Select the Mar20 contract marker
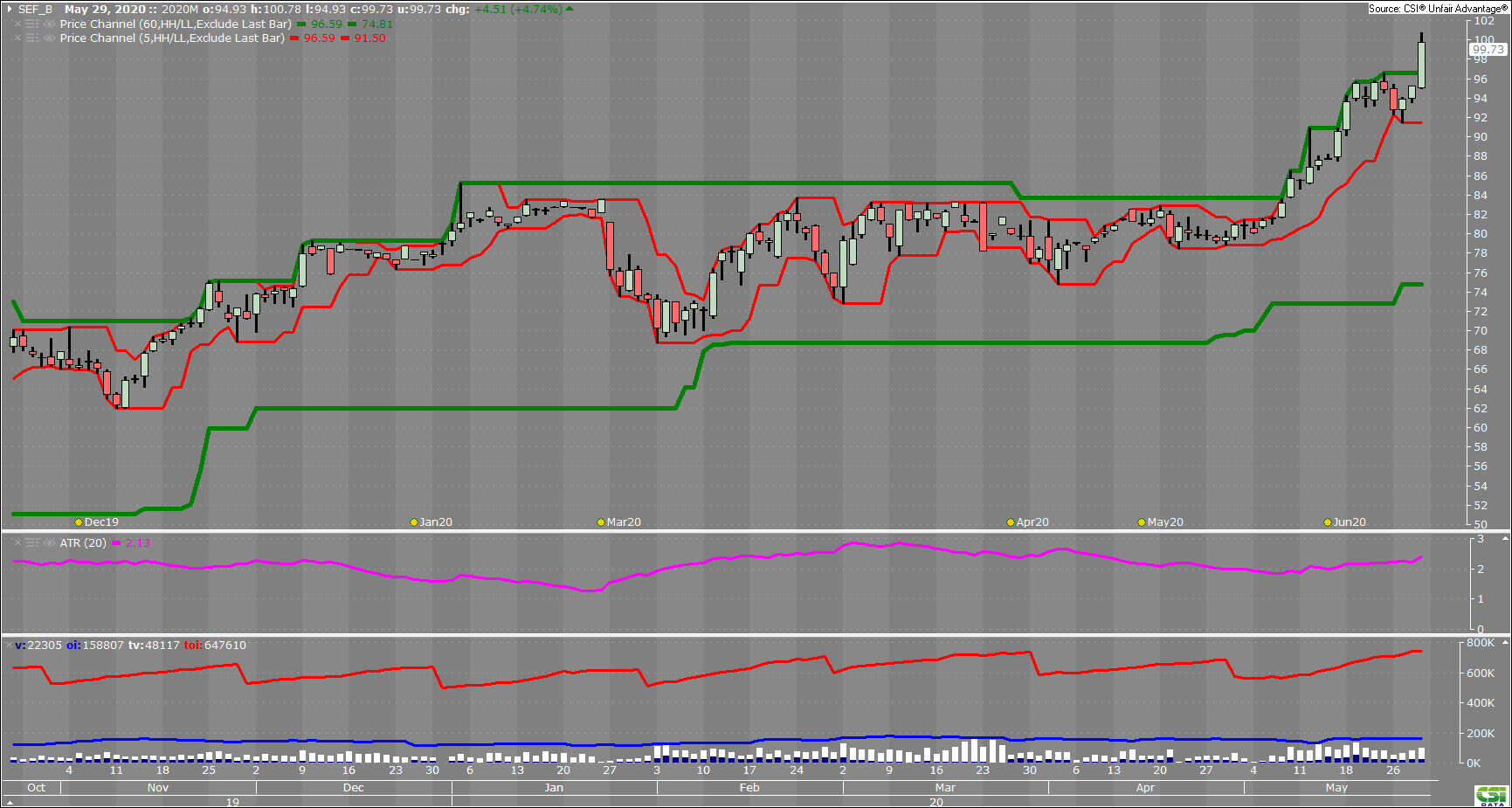1512x808 pixels. point(601,522)
